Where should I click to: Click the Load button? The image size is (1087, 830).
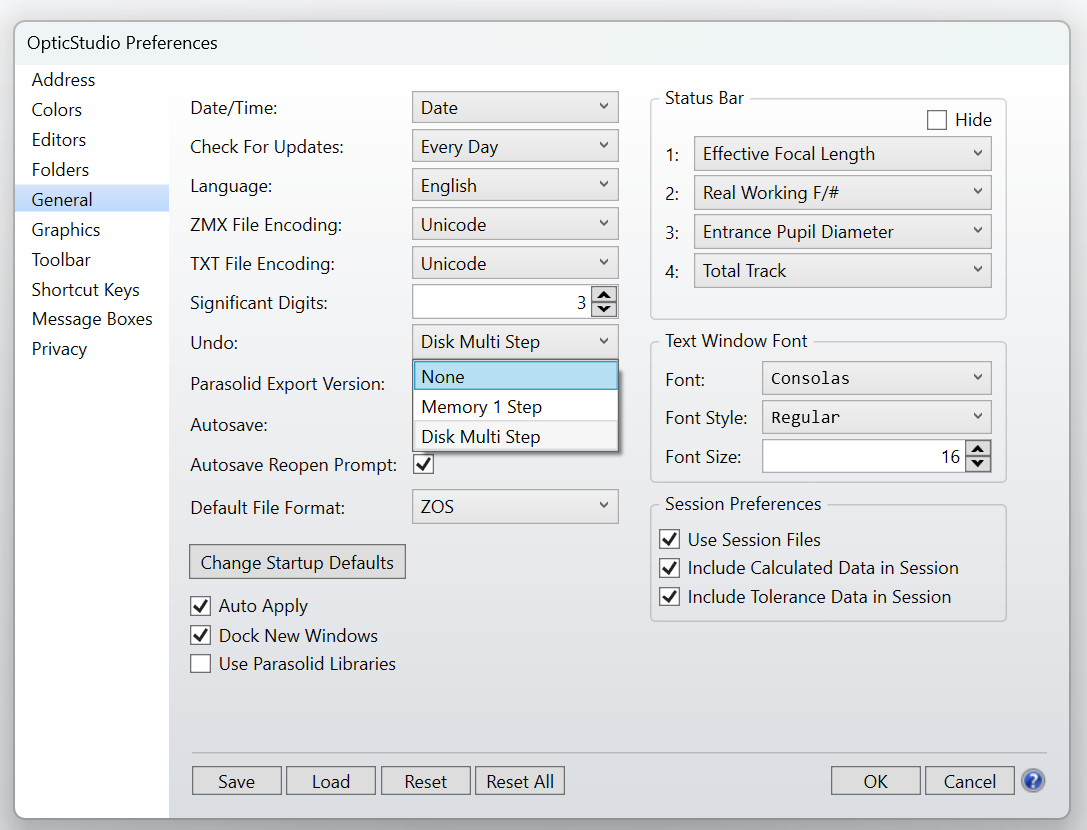pos(331,781)
